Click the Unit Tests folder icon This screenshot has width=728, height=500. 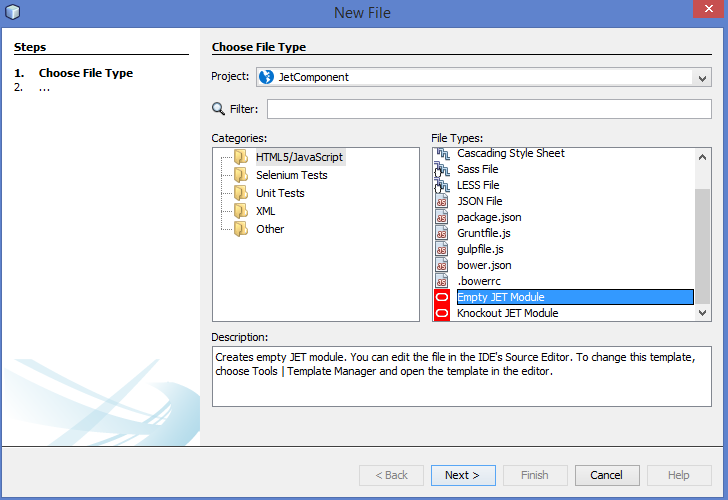[240, 193]
